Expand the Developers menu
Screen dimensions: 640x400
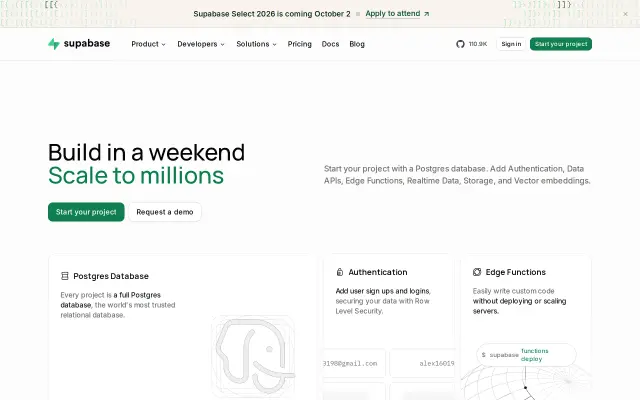point(201,44)
